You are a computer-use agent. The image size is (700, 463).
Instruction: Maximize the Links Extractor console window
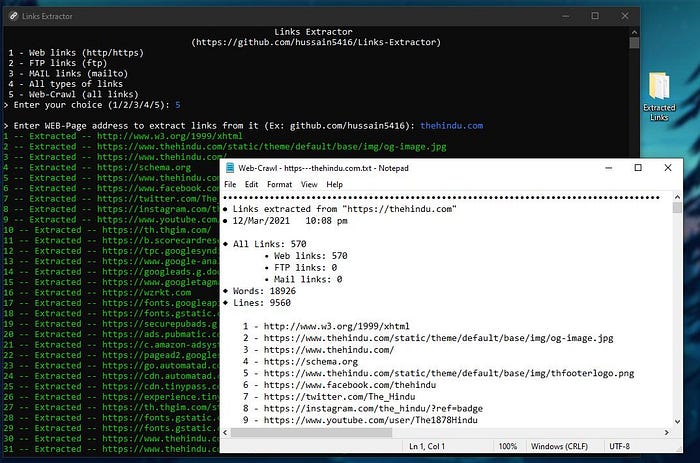(595, 16)
